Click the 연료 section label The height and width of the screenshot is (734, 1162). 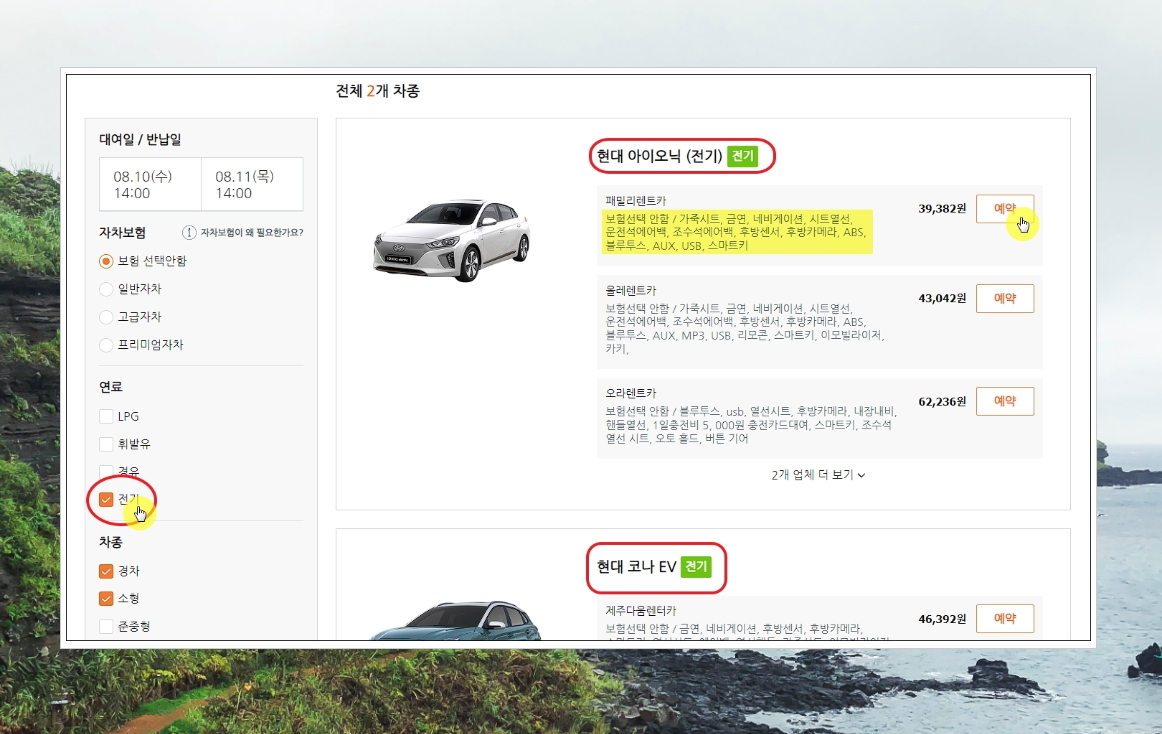pyautogui.click(x=111, y=387)
